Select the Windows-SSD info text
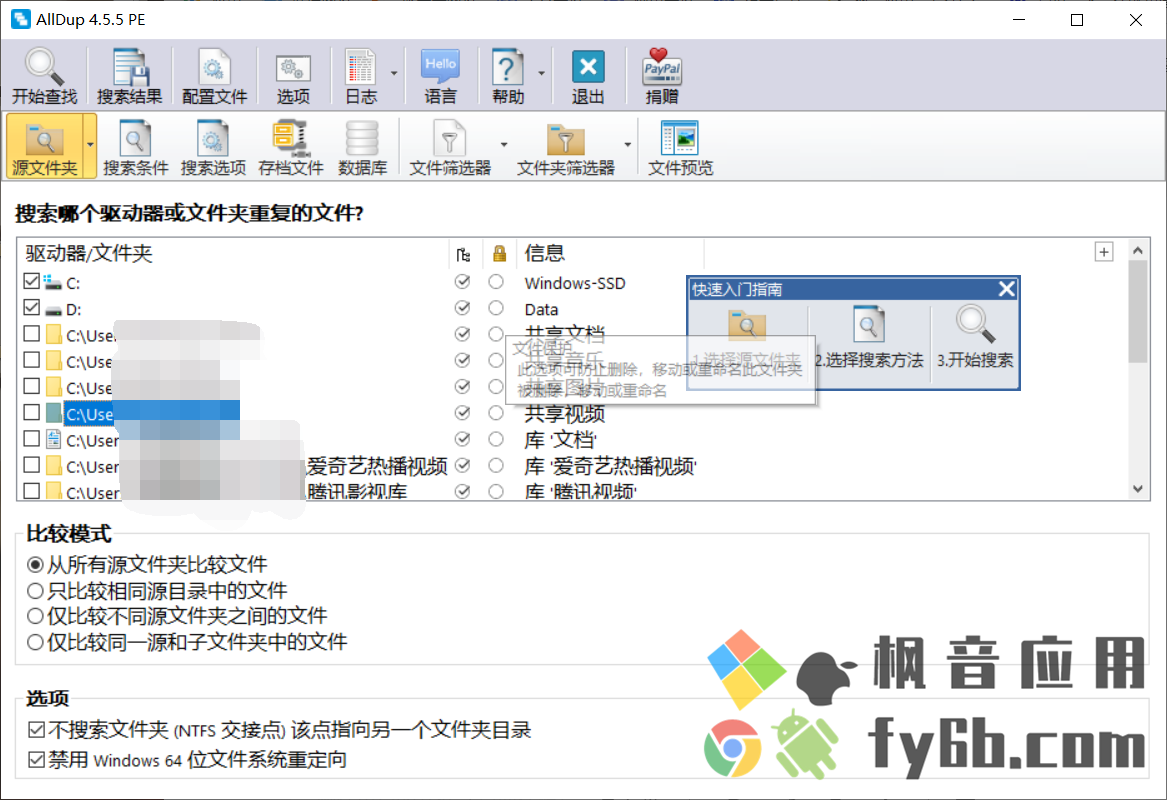This screenshot has height=800, width=1167. point(575,283)
